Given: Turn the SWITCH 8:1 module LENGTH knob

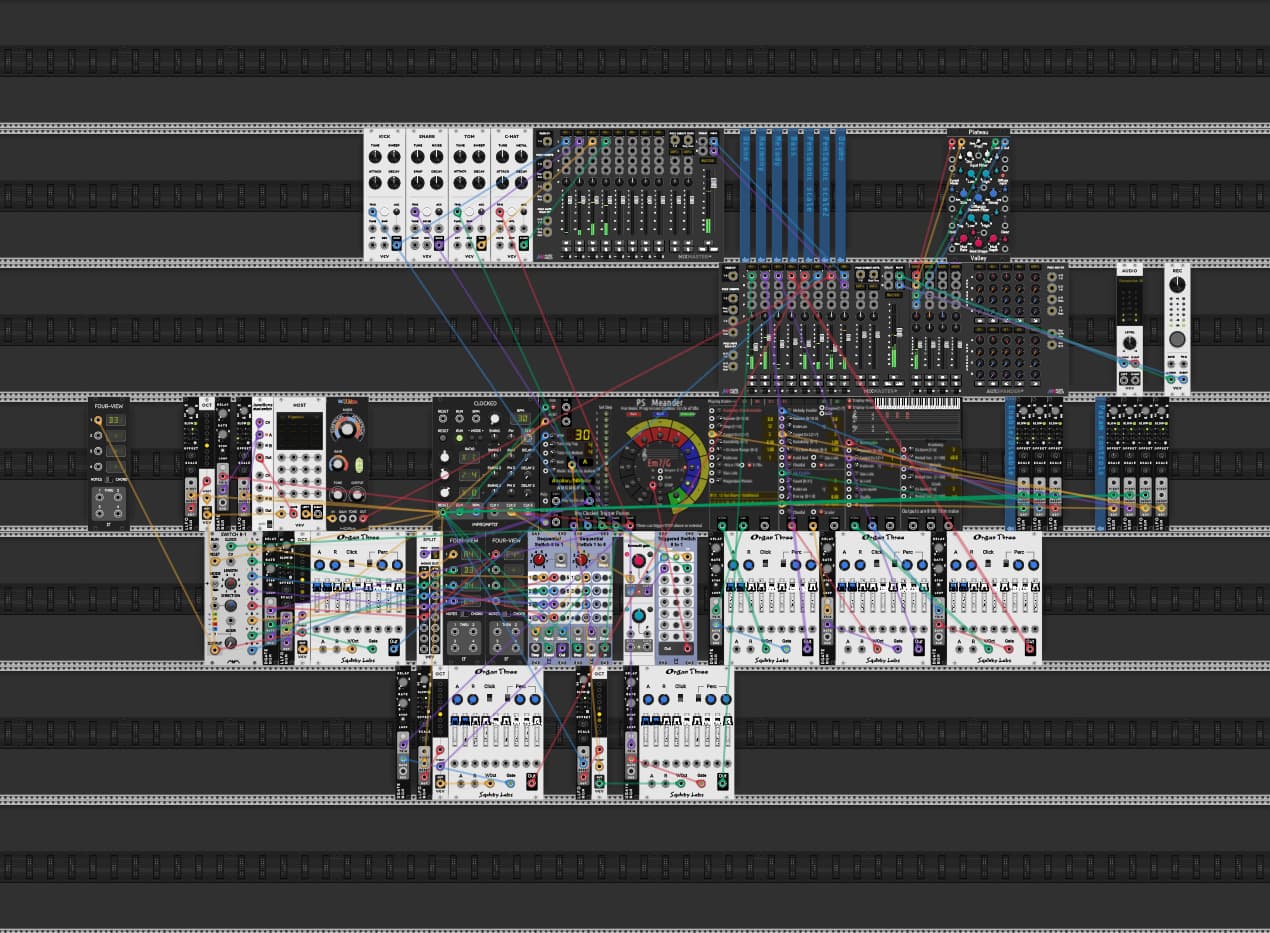Looking at the screenshot, I should 230,583.
